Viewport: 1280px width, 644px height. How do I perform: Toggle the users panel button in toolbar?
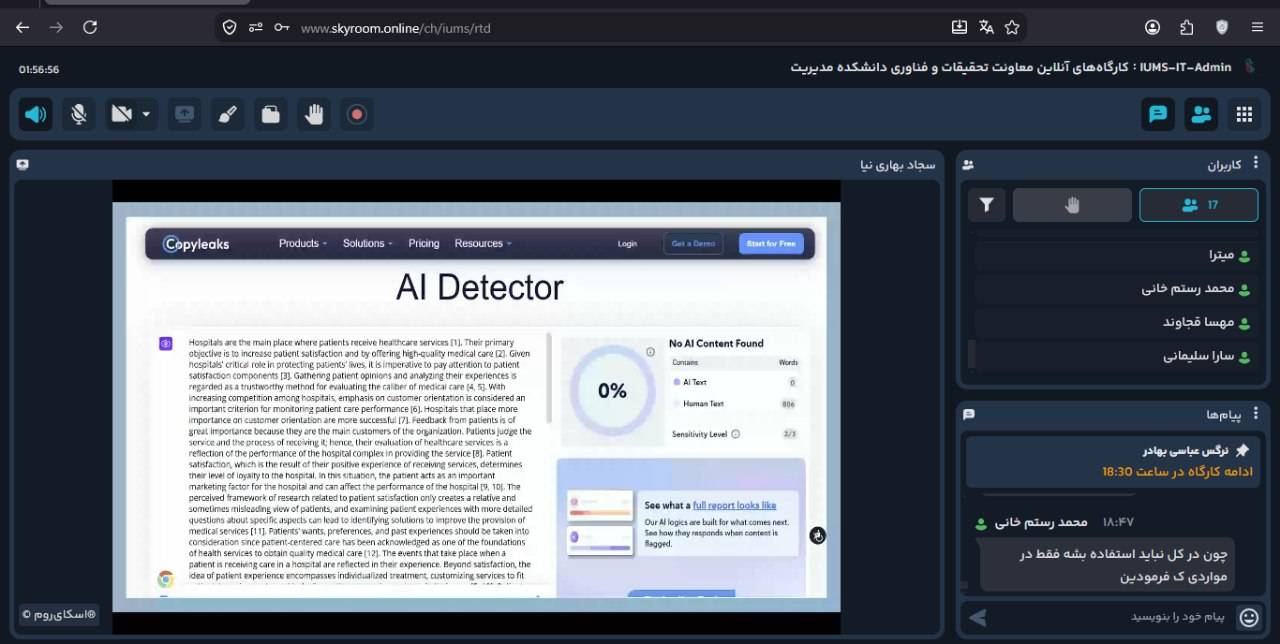[1201, 114]
